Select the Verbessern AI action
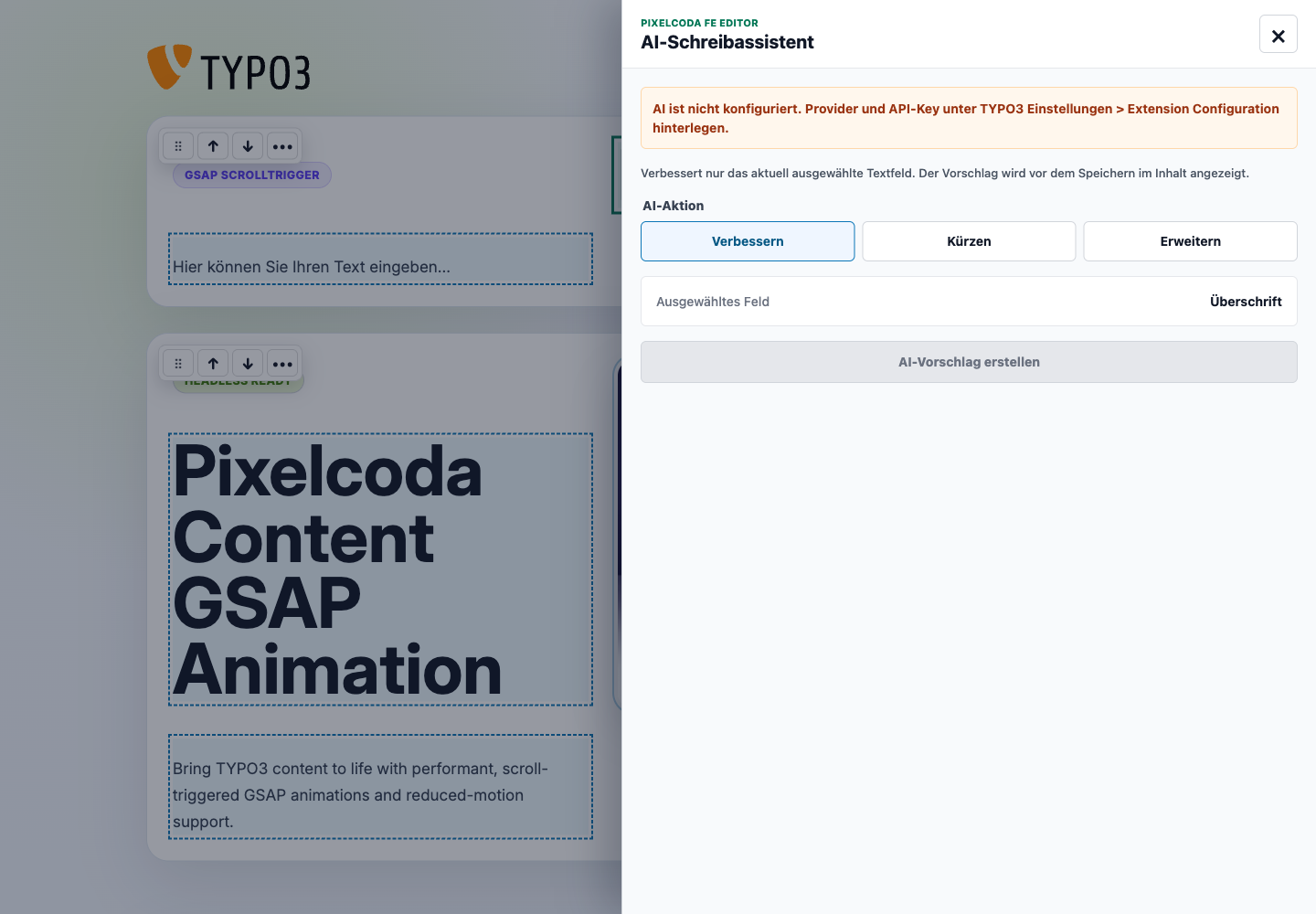Screen dimensions: 1316x914 (x=748, y=241)
